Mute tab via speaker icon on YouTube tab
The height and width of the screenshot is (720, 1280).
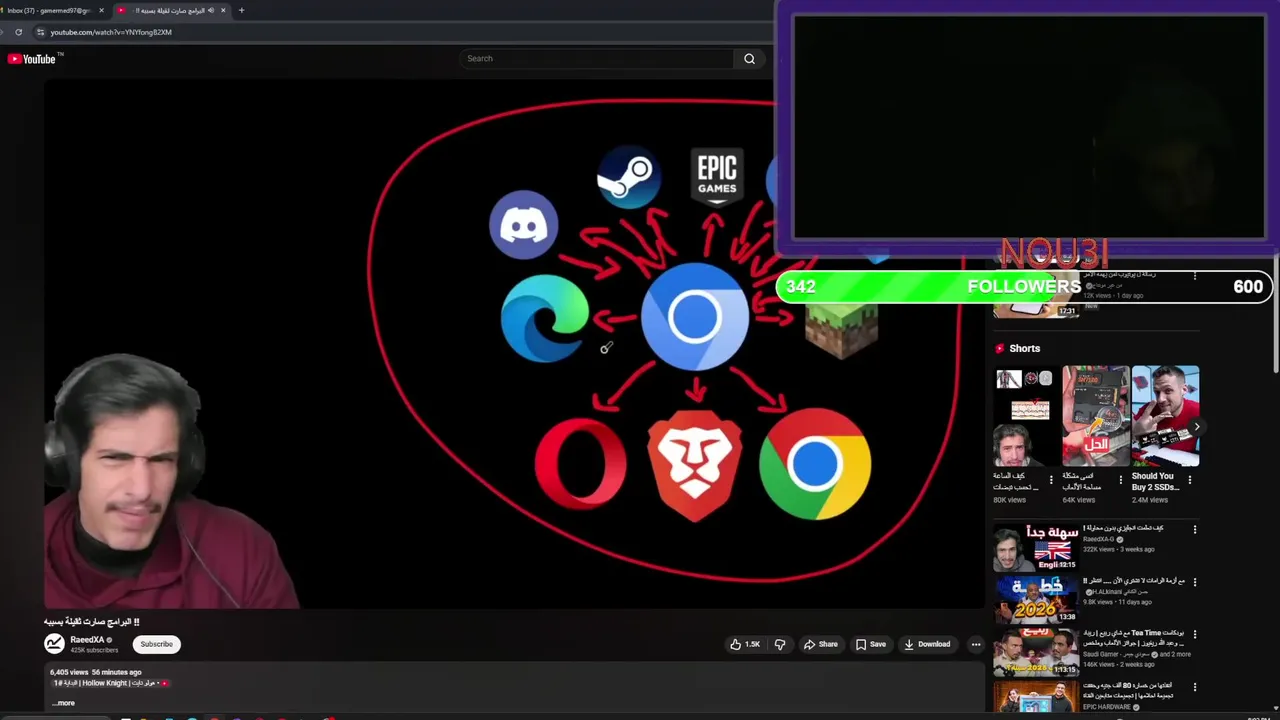[x=211, y=10]
